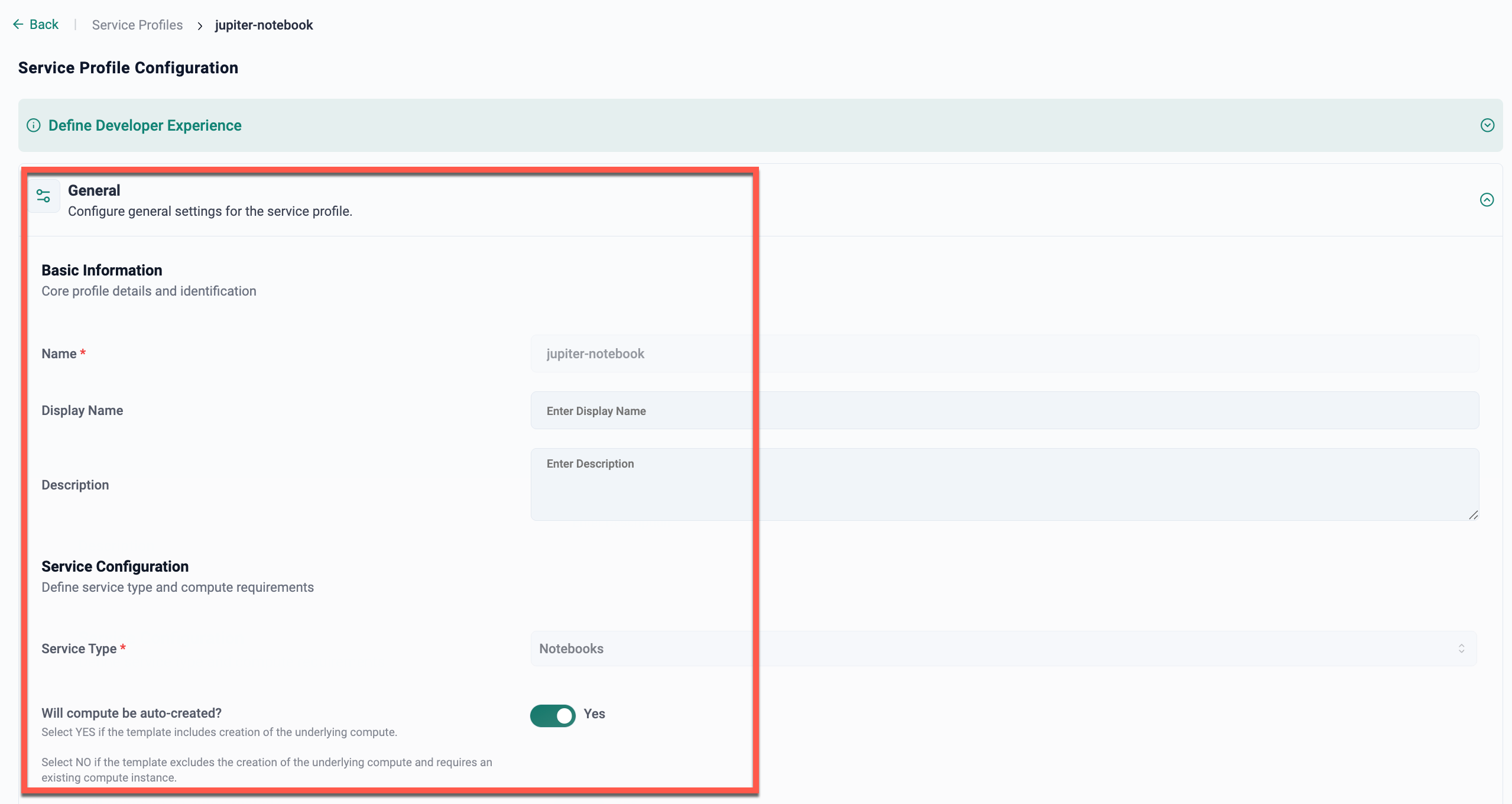Expand the Define Developer Experience banner chevron
This screenshot has width=1512, height=804.
pos(1487,125)
